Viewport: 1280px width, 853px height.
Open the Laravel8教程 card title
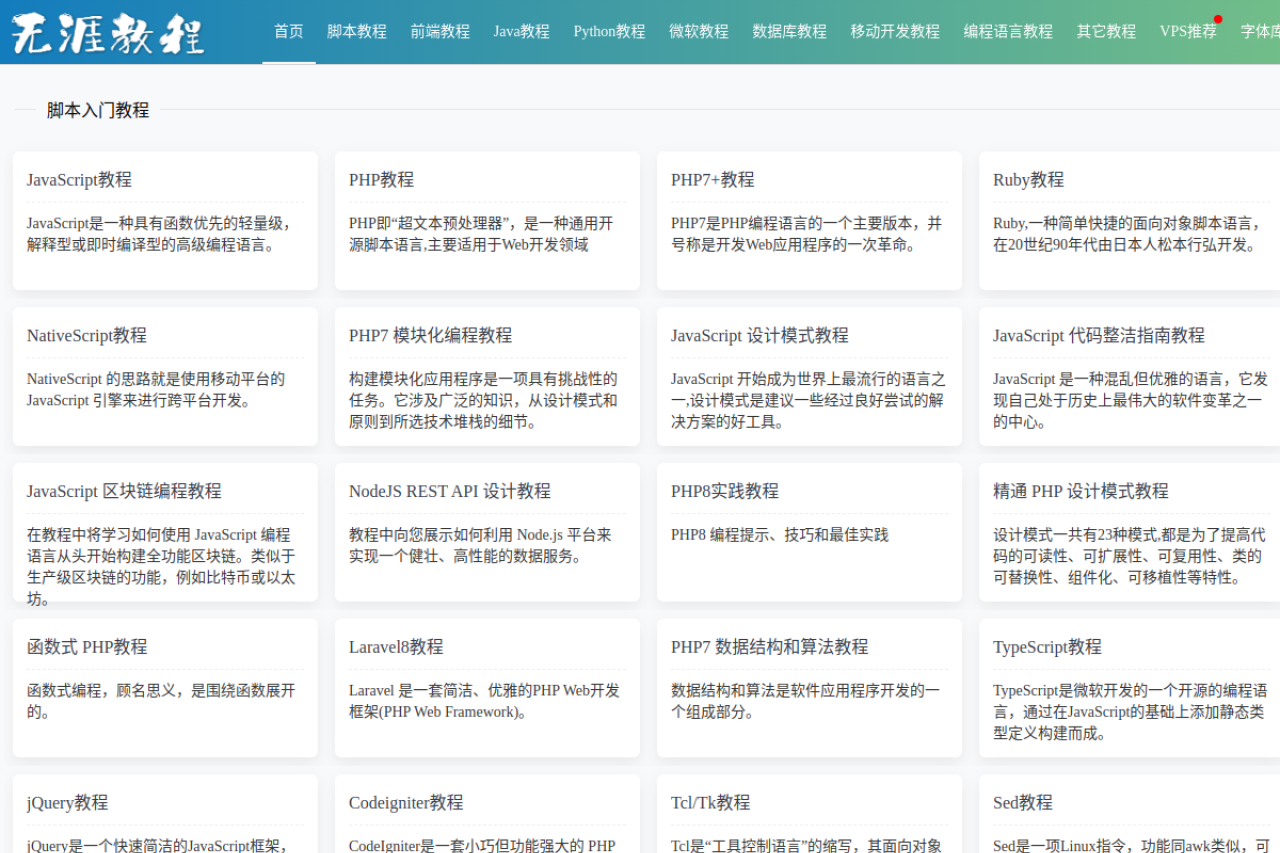click(396, 647)
